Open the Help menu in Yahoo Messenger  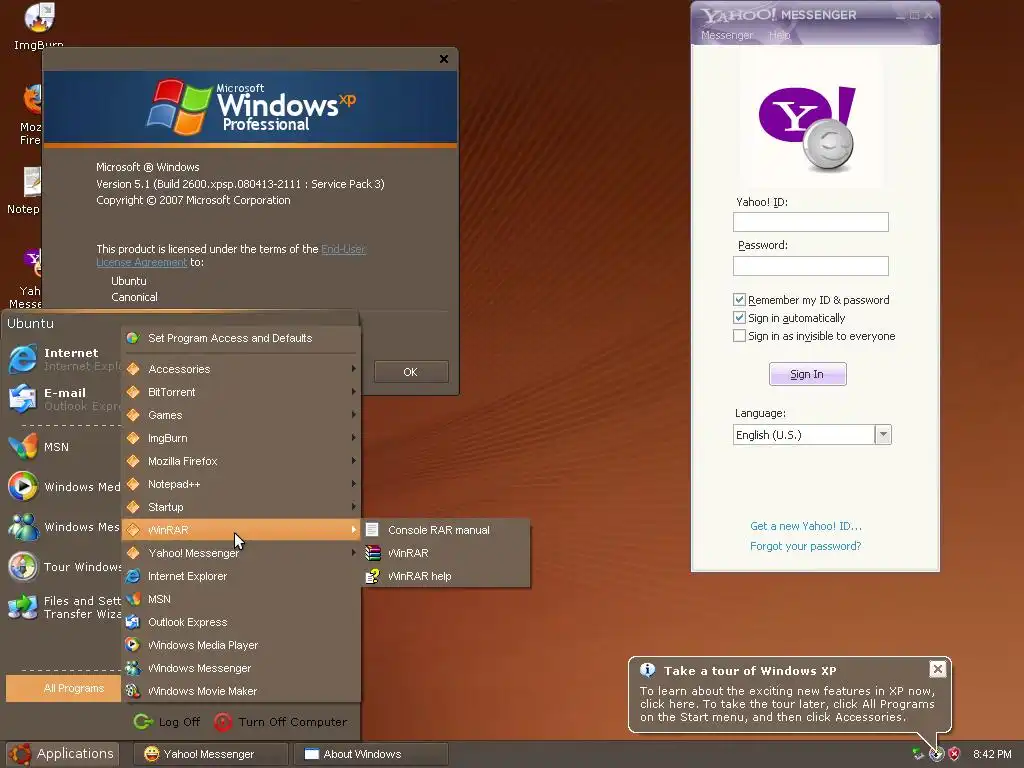click(779, 35)
